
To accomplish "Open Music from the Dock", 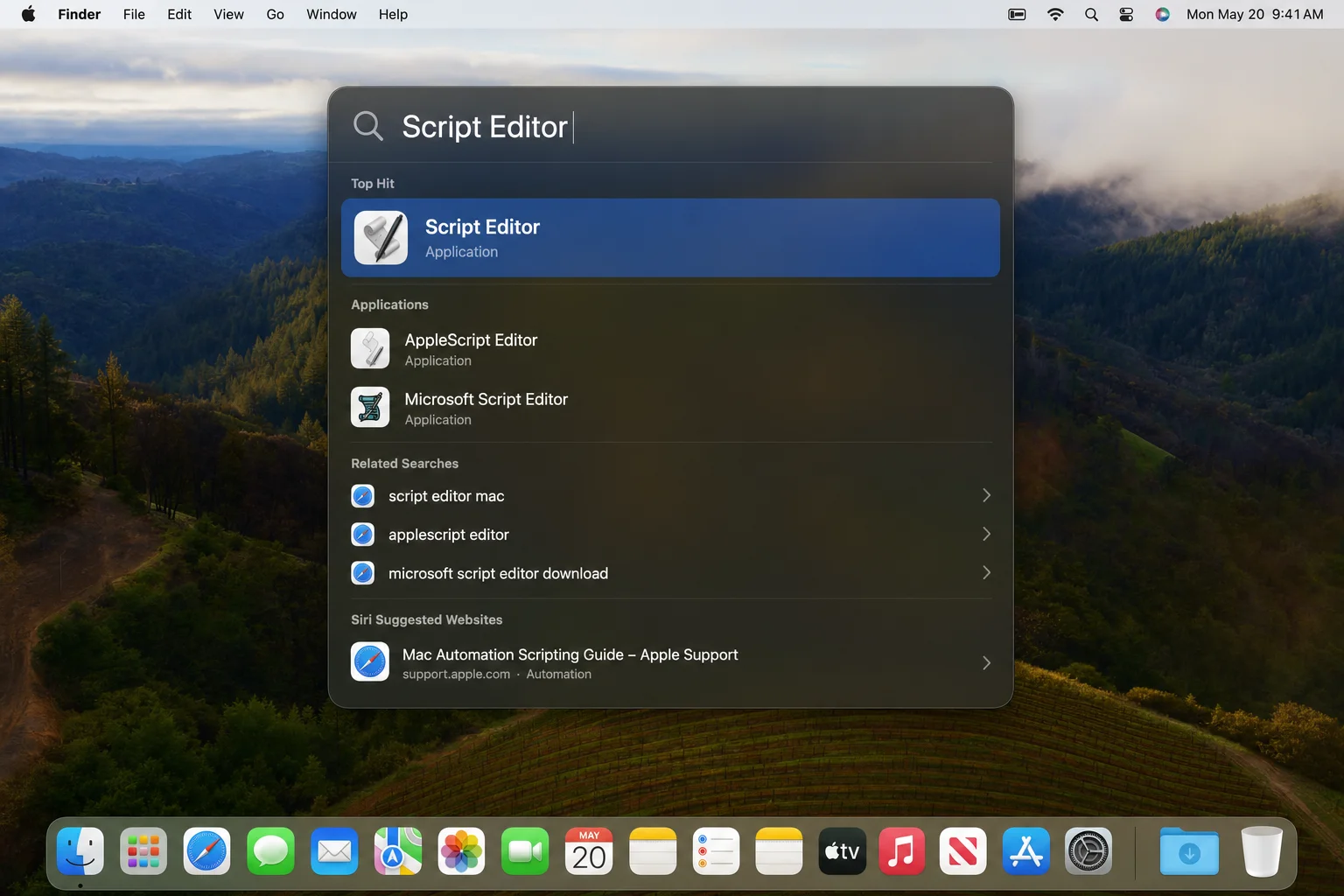I will (x=902, y=851).
